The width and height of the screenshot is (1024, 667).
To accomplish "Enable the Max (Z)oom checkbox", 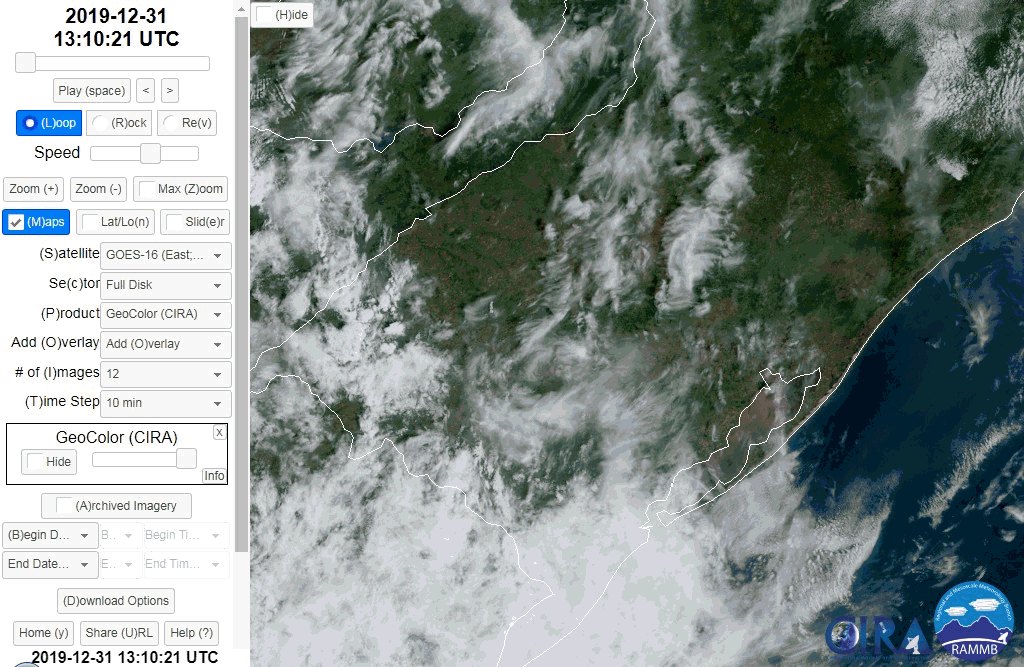I will tap(181, 189).
